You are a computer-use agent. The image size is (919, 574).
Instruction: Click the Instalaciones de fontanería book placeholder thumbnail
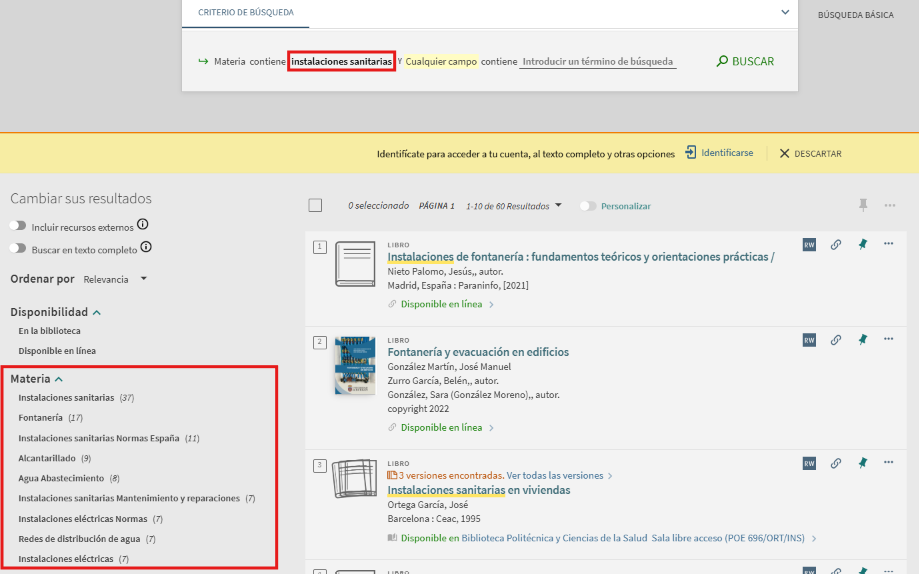point(355,264)
